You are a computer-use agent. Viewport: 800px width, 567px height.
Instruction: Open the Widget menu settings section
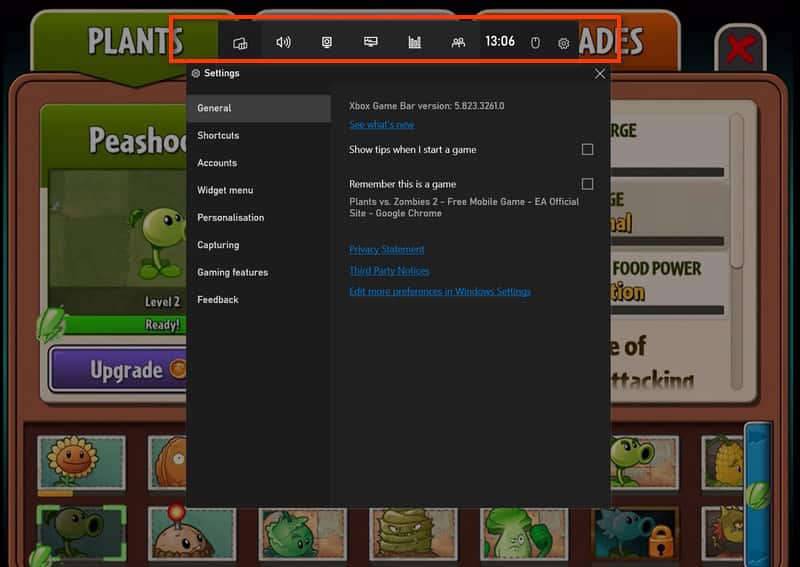pos(259,190)
